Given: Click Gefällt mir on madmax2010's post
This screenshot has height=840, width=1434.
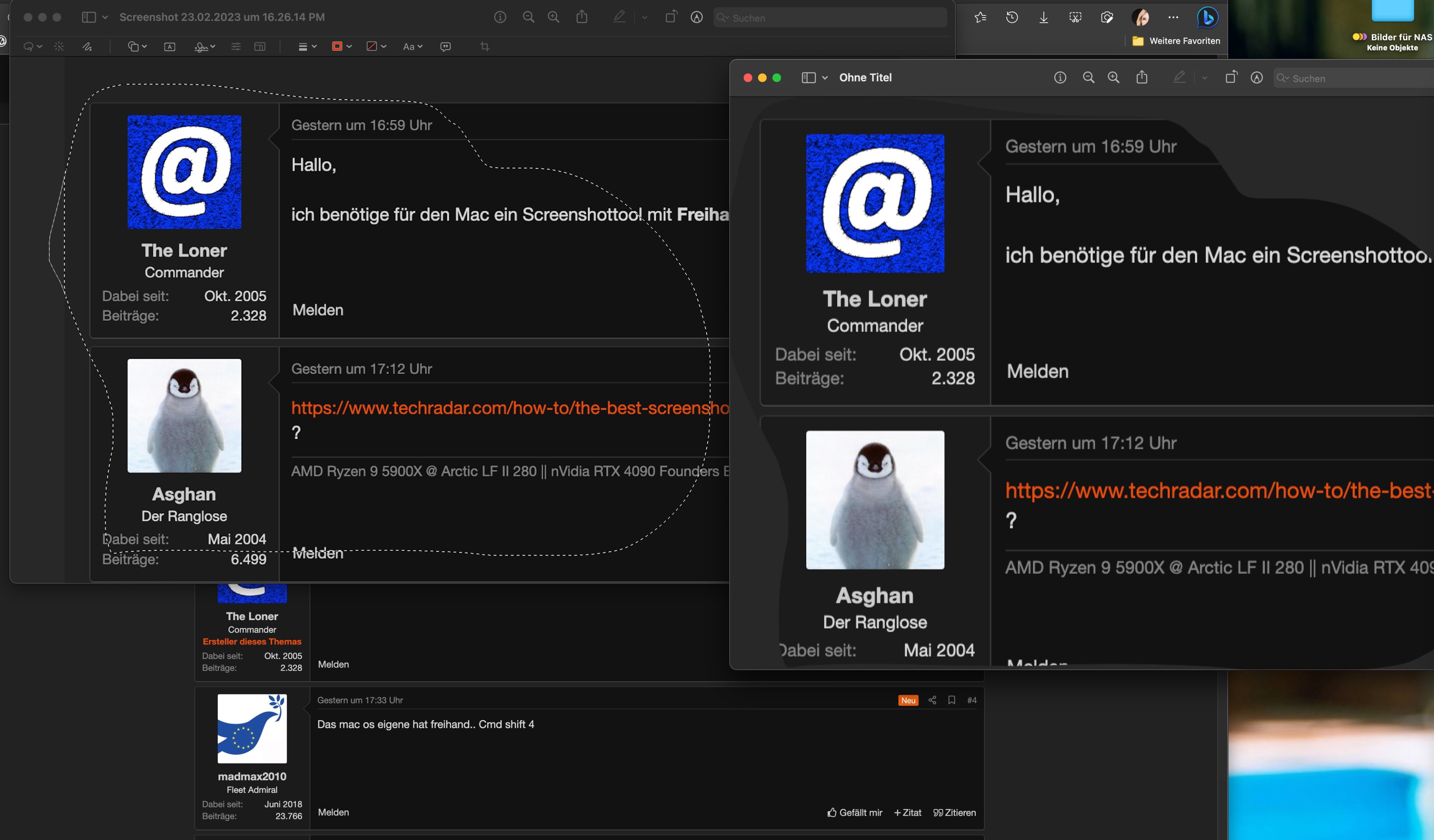Looking at the screenshot, I should (x=855, y=813).
